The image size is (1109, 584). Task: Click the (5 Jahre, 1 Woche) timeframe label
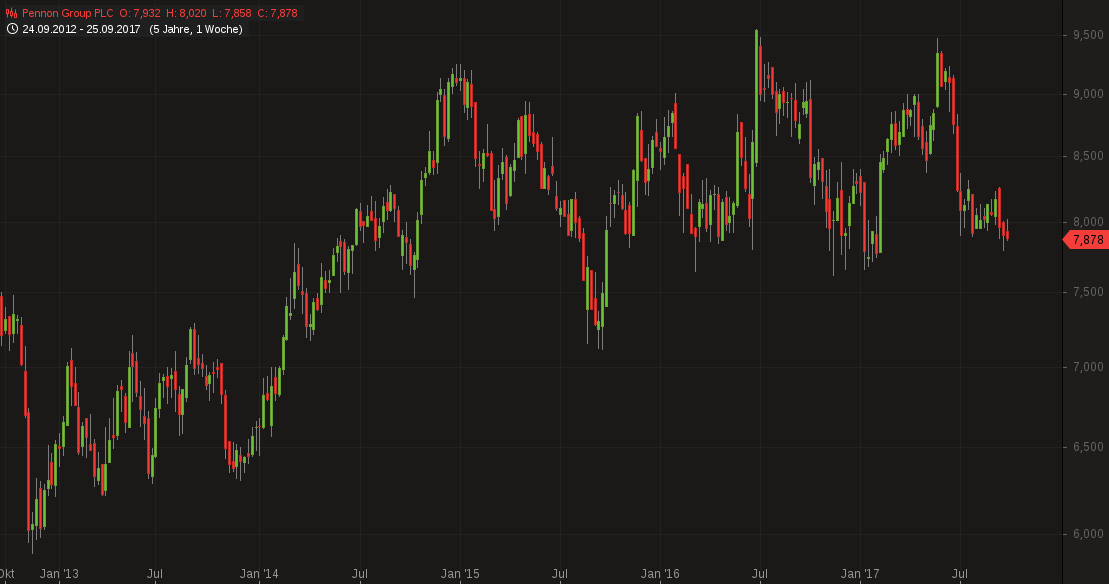pos(196,29)
